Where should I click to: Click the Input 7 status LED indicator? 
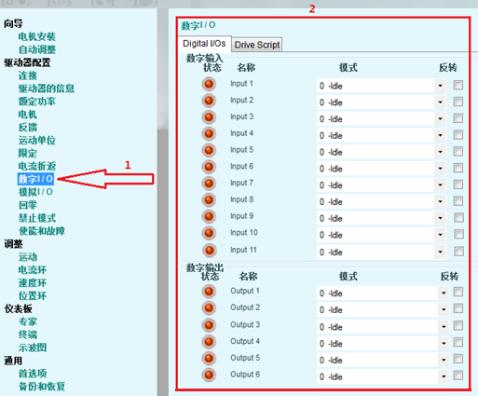(209, 183)
